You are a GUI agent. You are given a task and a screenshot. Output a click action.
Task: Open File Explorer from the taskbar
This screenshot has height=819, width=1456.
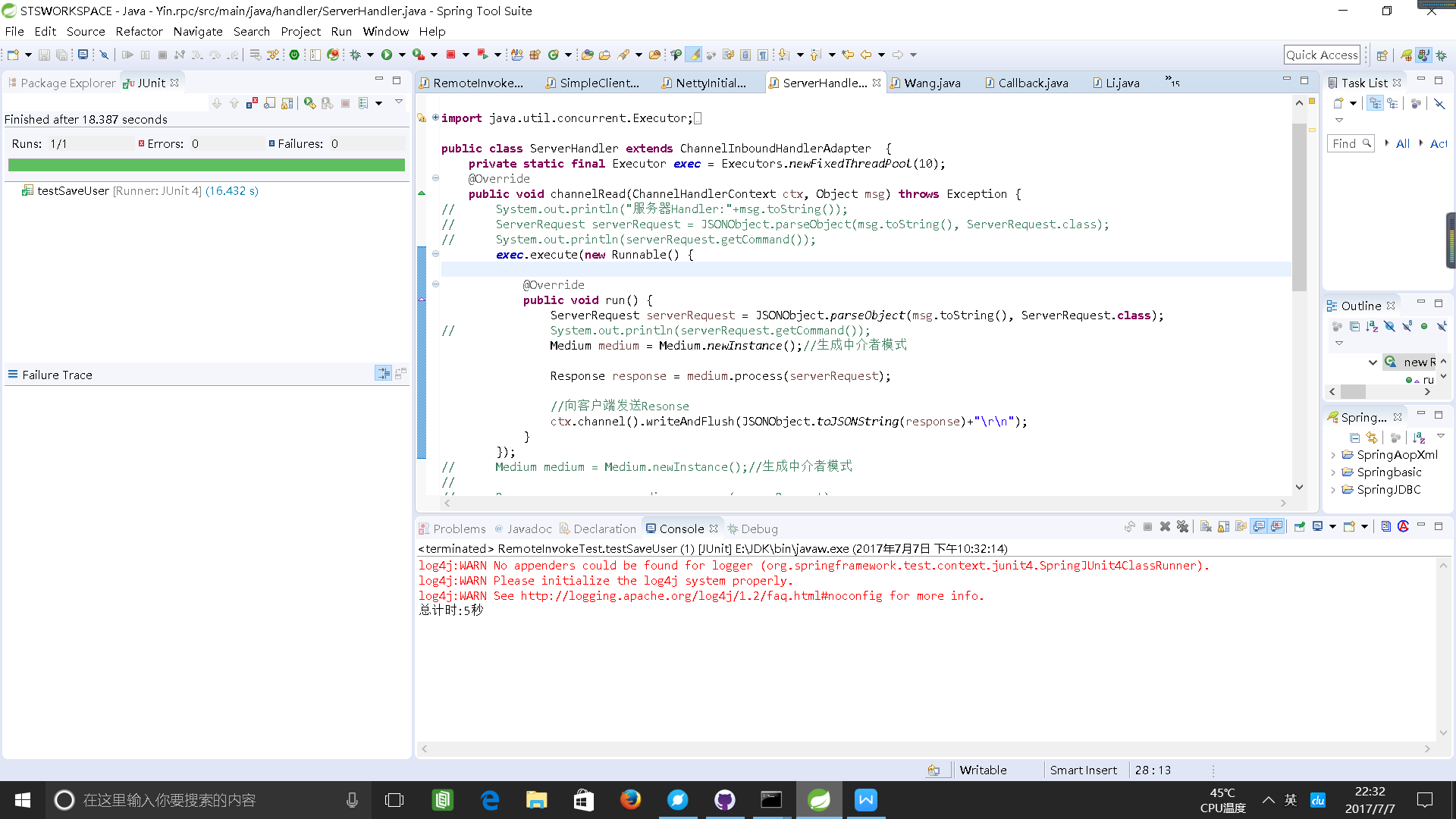[x=537, y=800]
